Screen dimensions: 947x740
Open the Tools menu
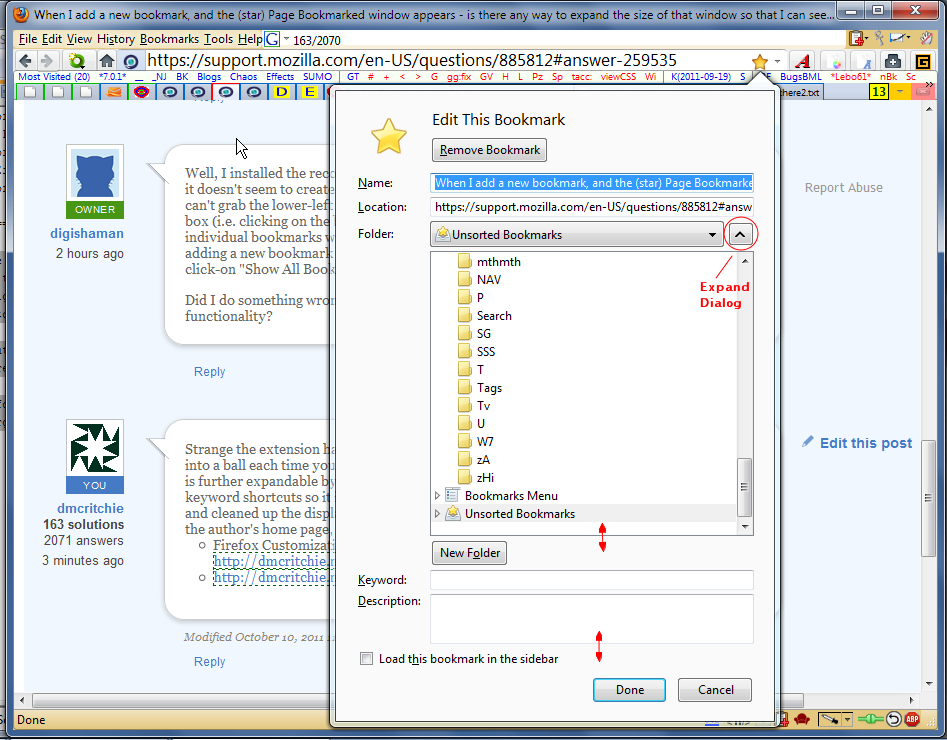point(218,39)
